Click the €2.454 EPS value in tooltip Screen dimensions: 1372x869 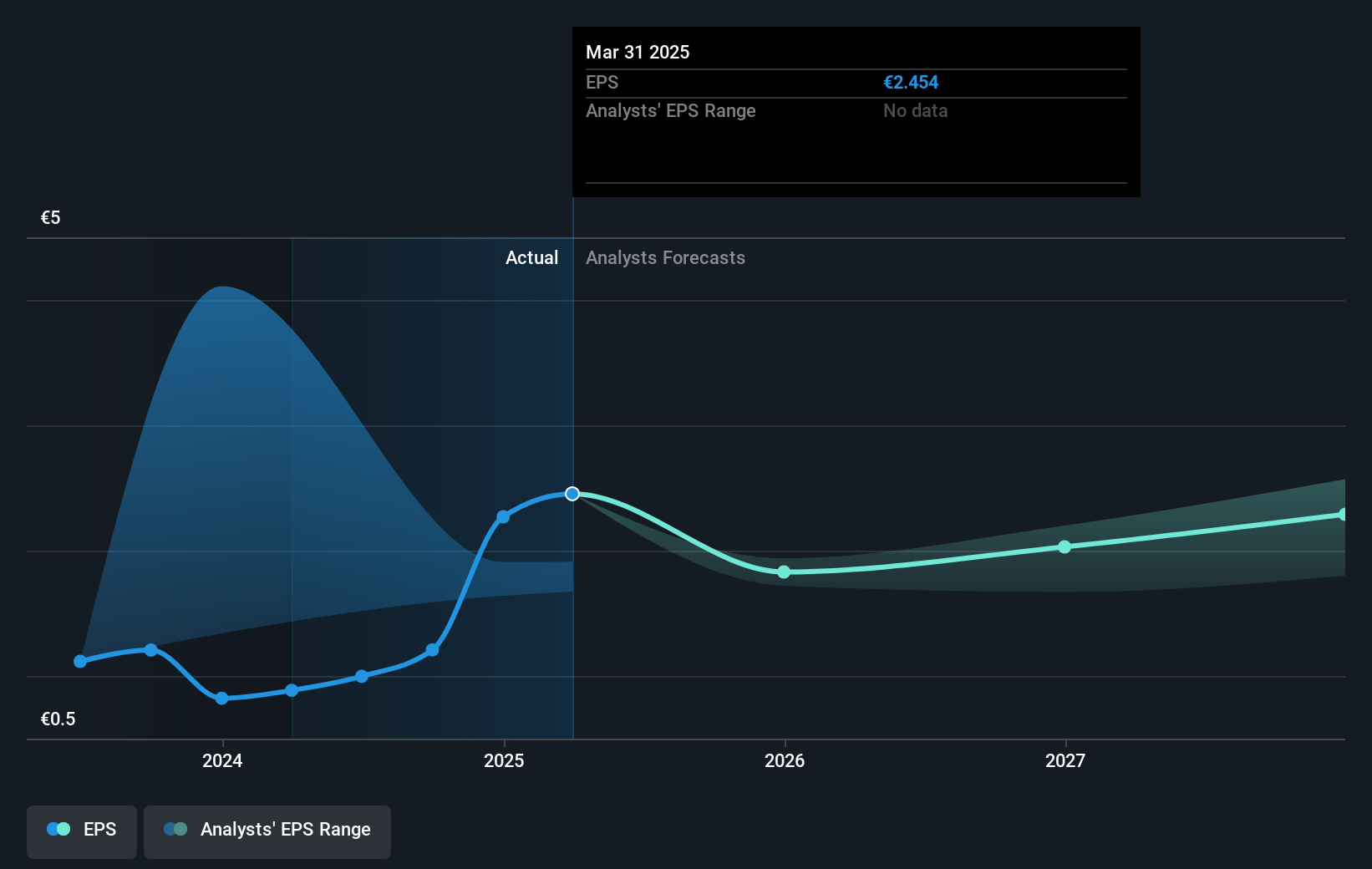pos(911,82)
